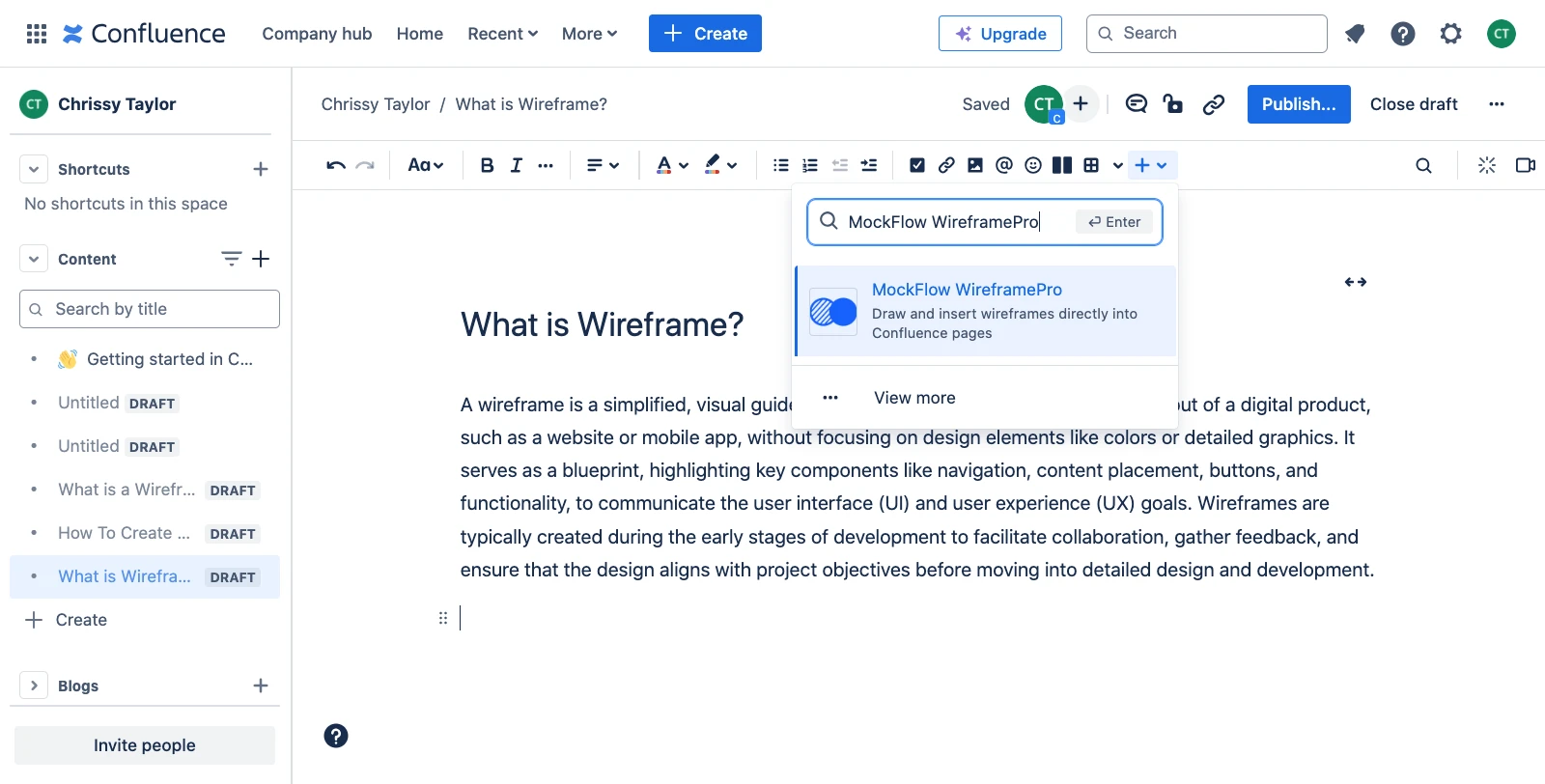The height and width of the screenshot is (784, 1545).
Task: Open find and replace
Action: pos(1423,165)
